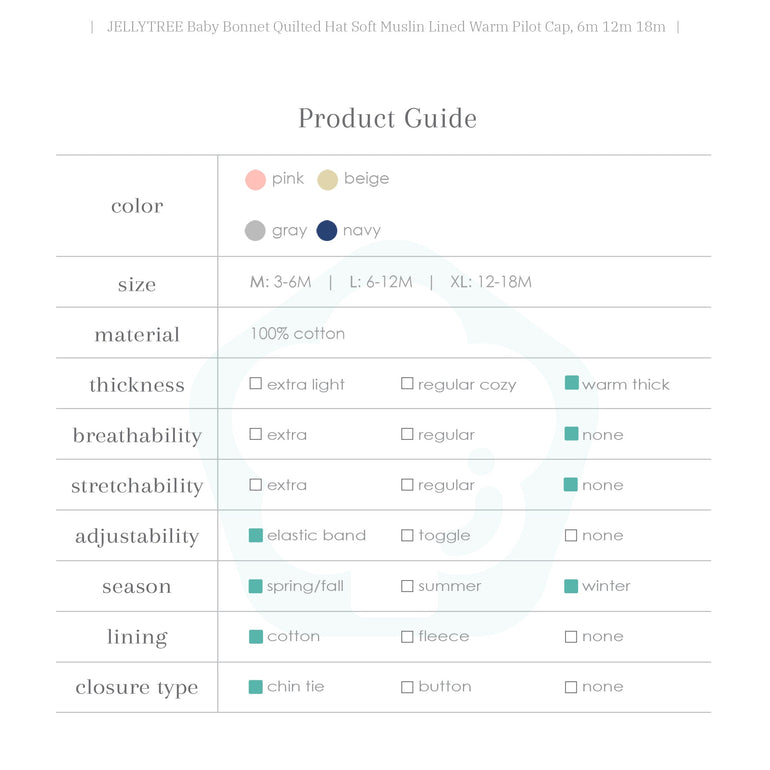Viewport: 770px width, 770px height.
Task: Check the toggle adjustability box
Action: coord(407,536)
